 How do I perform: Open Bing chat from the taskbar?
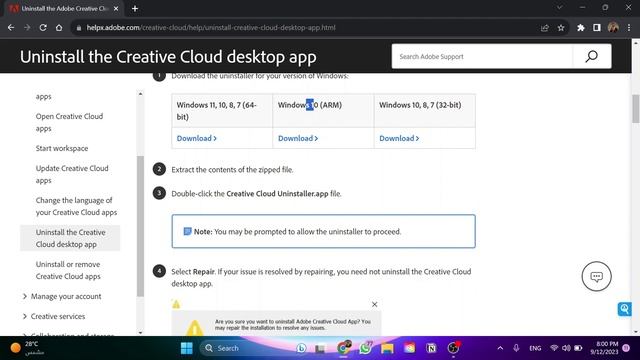301,348
